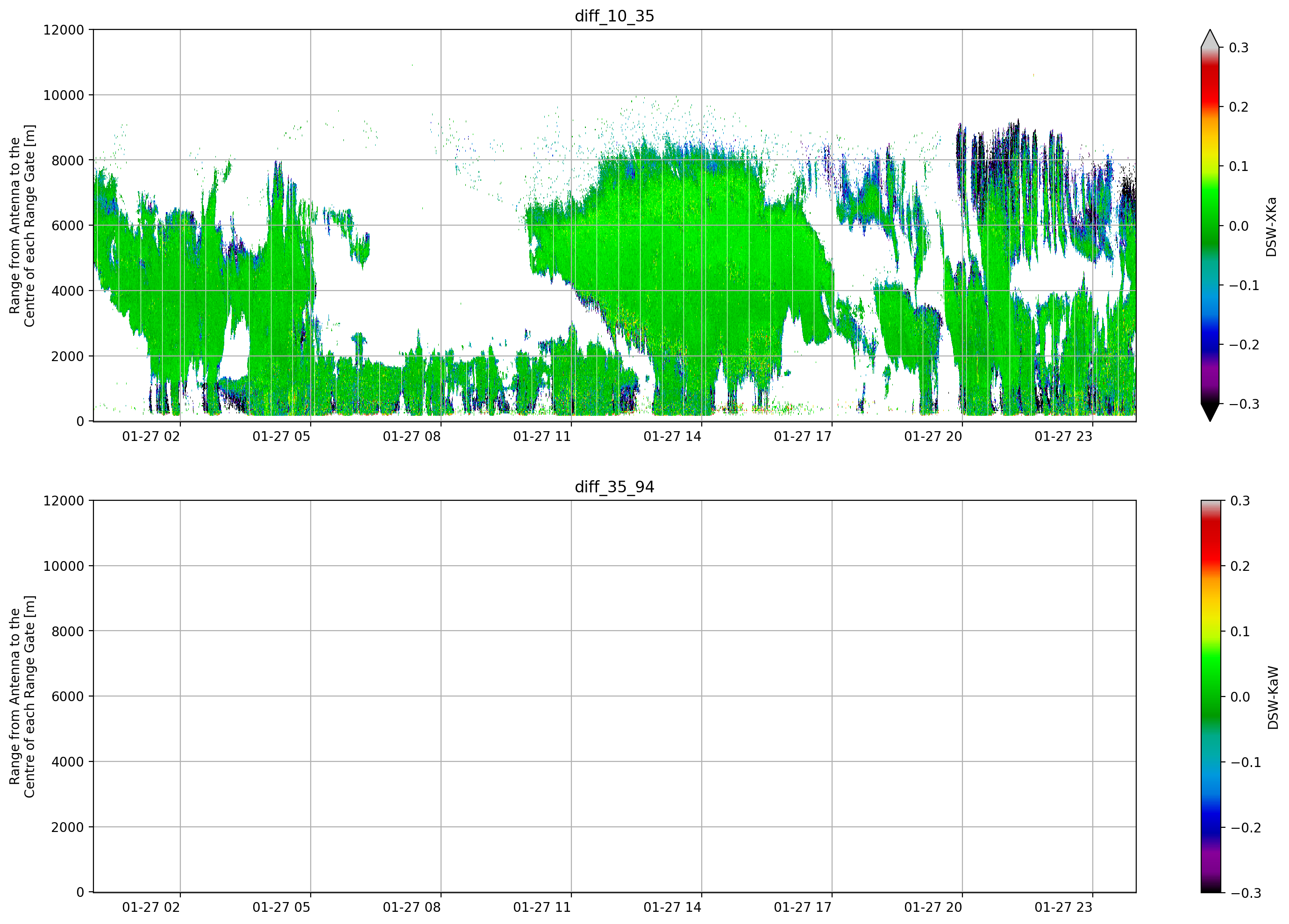Click the diff_35_94 plot title

[614, 487]
